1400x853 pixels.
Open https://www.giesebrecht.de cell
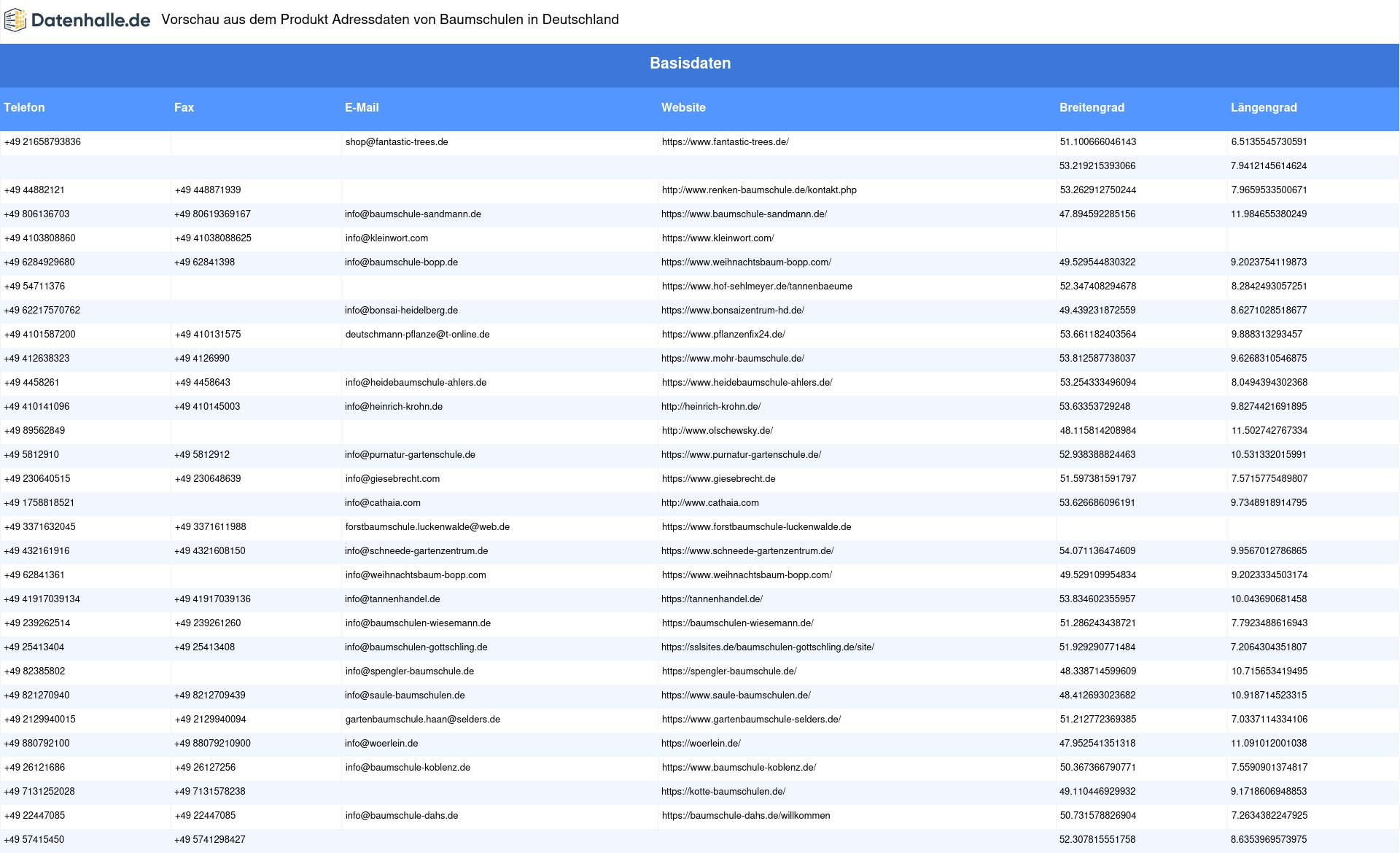[718, 479]
